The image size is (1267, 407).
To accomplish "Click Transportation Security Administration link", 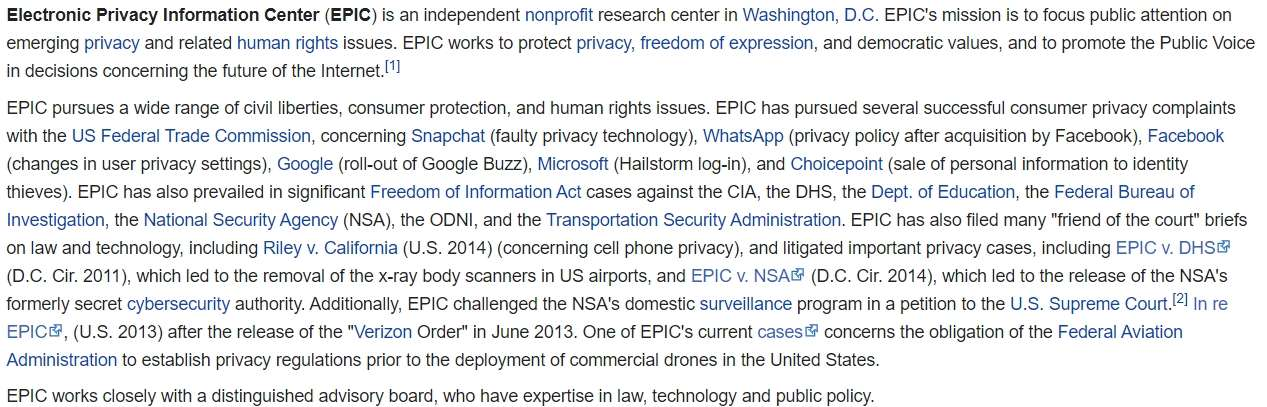I will point(693,220).
